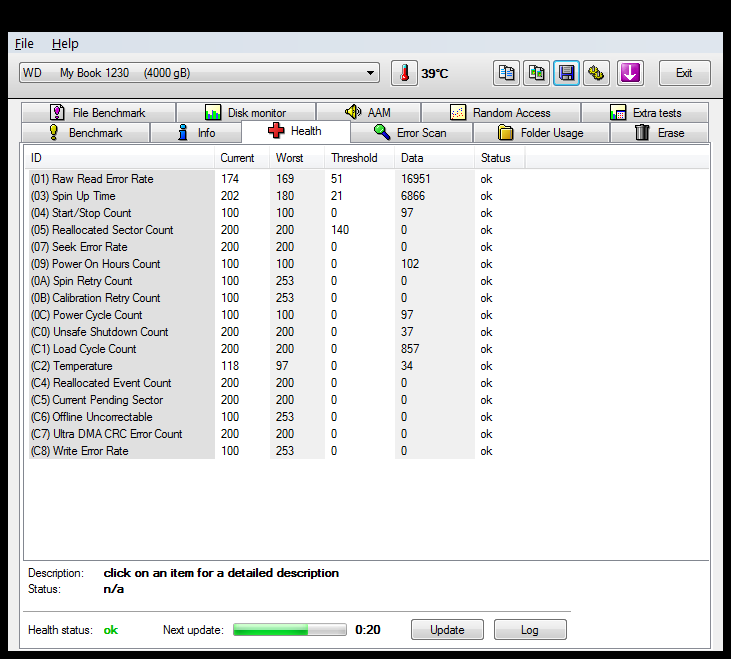Select the (09) Power On Hours Count row

click(275, 264)
